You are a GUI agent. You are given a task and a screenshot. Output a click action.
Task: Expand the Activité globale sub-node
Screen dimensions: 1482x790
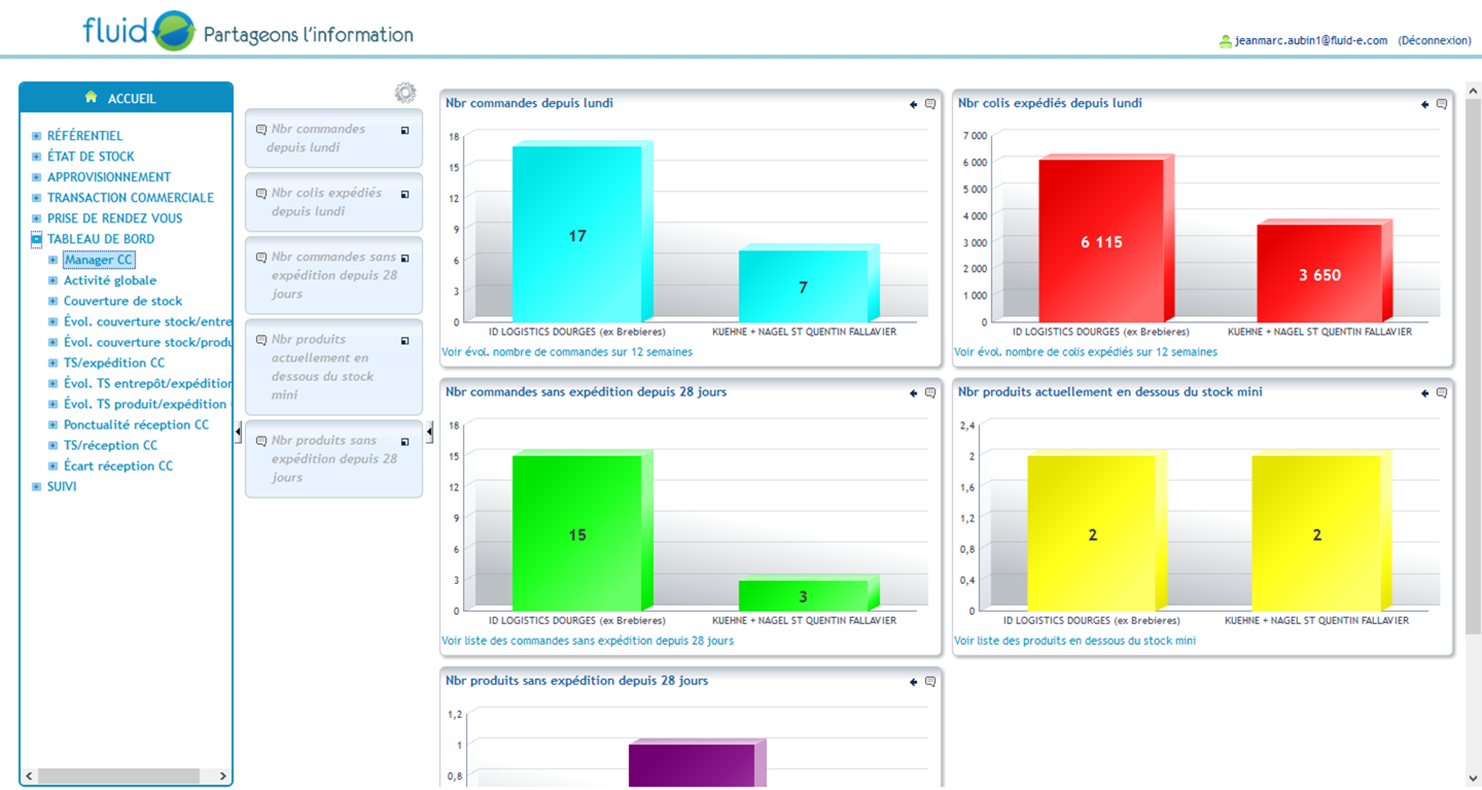pyautogui.click(x=54, y=281)
